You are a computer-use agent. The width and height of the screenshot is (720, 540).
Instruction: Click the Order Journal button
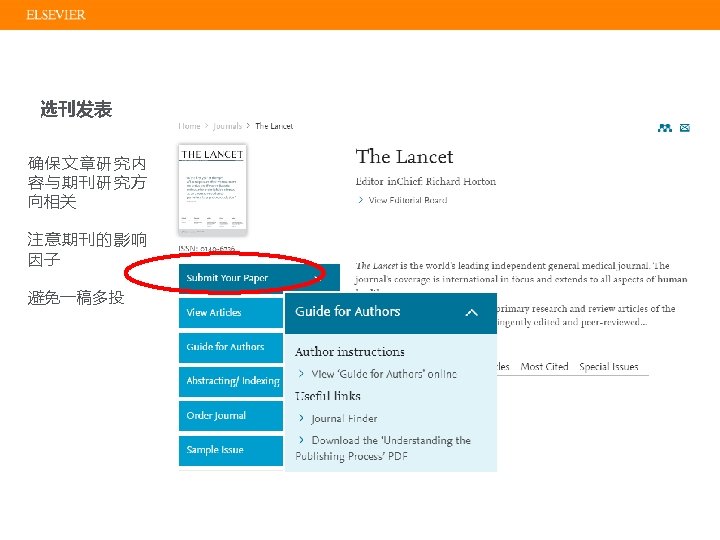(231, 416)
